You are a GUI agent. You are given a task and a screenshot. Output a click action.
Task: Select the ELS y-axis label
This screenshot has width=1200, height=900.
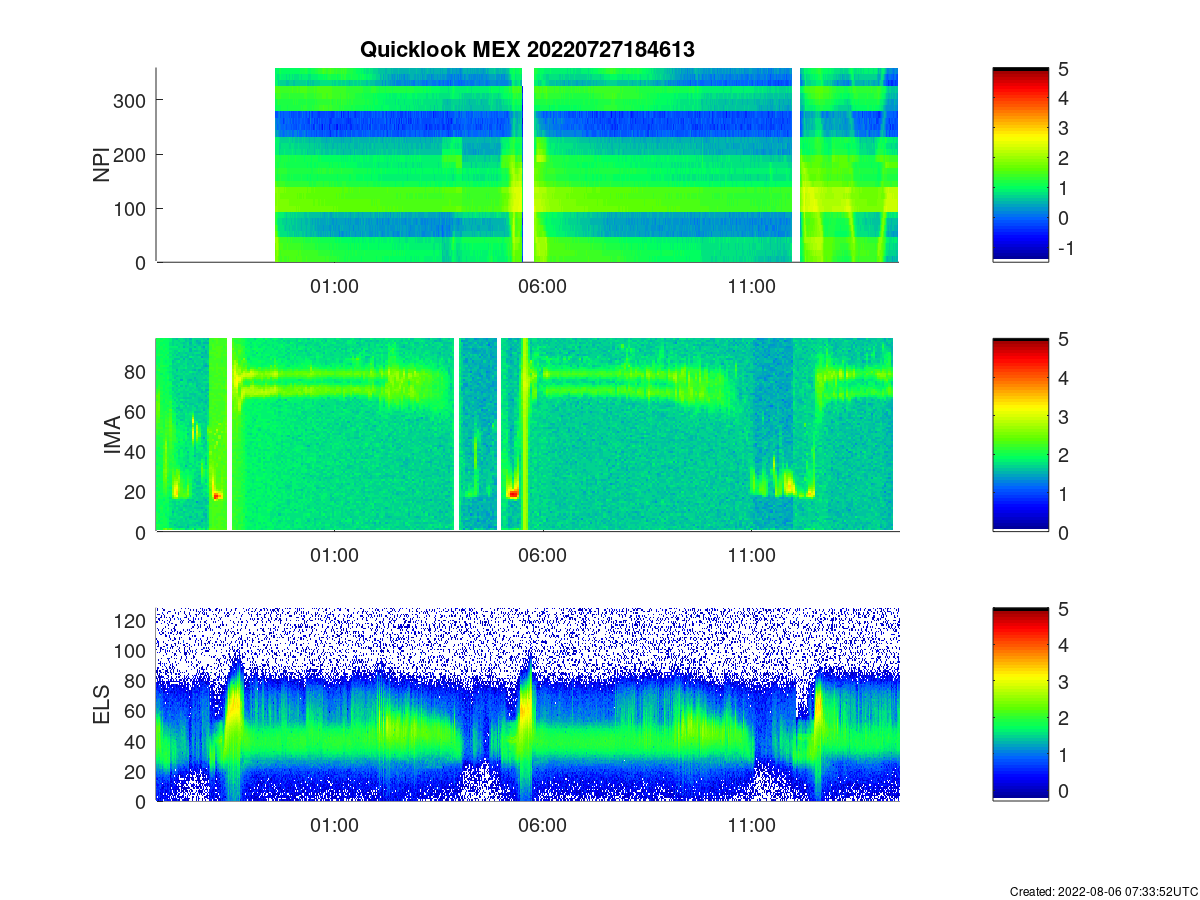tap(102, 704)
